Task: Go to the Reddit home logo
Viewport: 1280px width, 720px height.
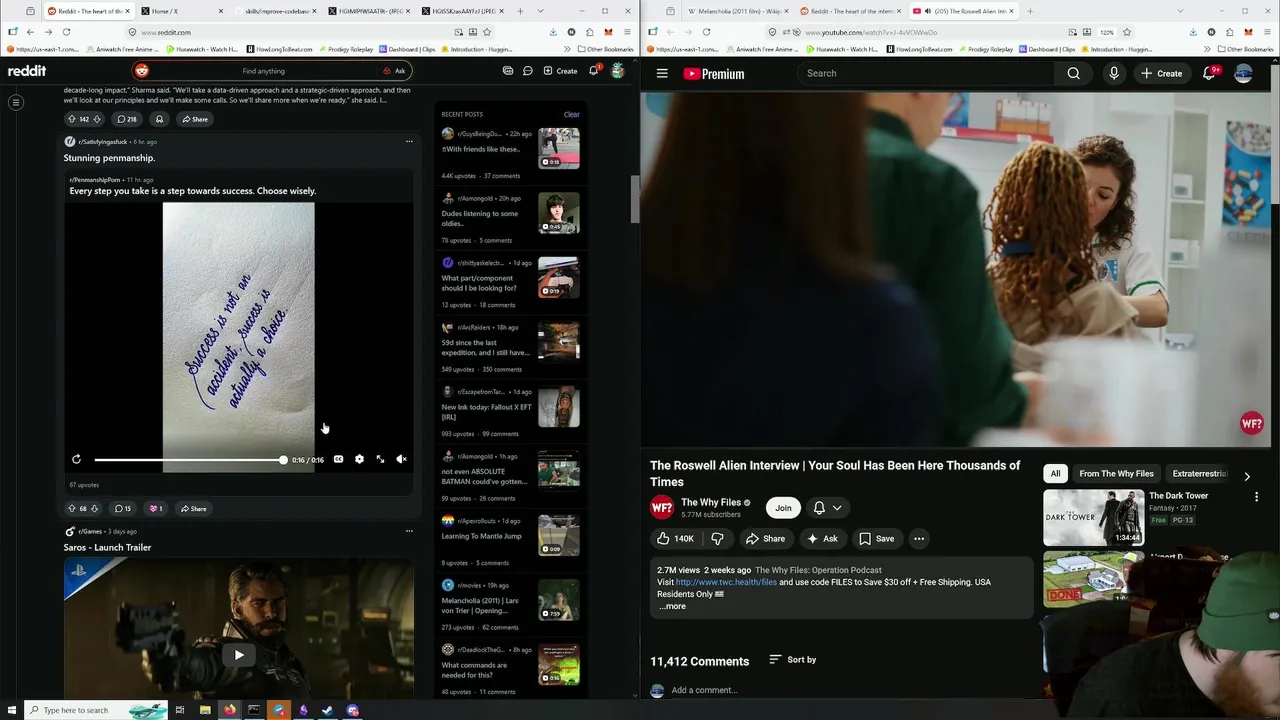Action: (27, 71)
